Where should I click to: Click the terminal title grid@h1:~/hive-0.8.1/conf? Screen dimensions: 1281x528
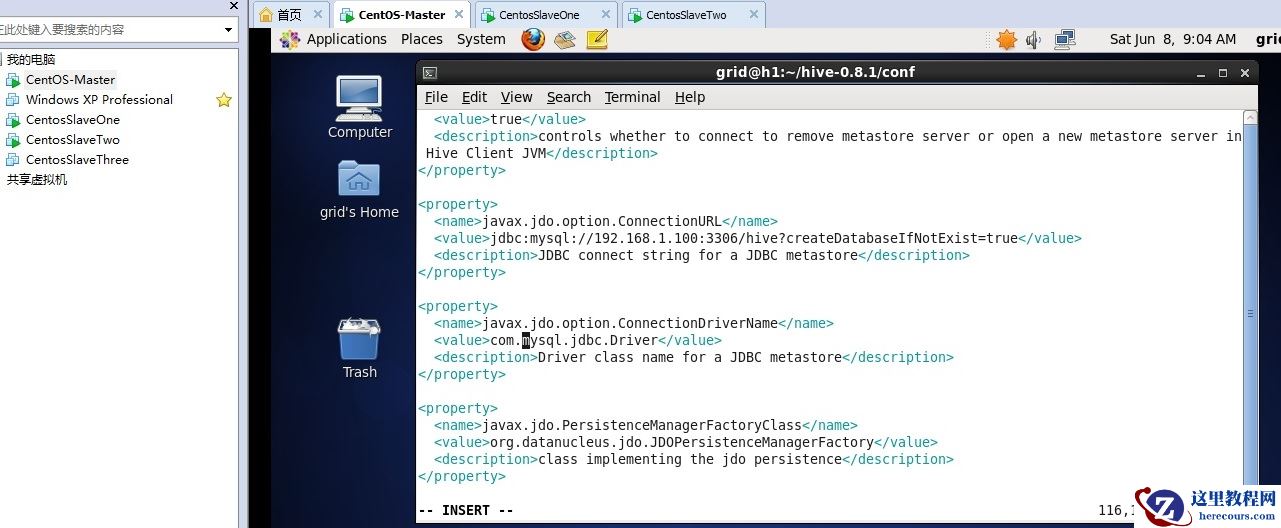(x=815, y=72)
